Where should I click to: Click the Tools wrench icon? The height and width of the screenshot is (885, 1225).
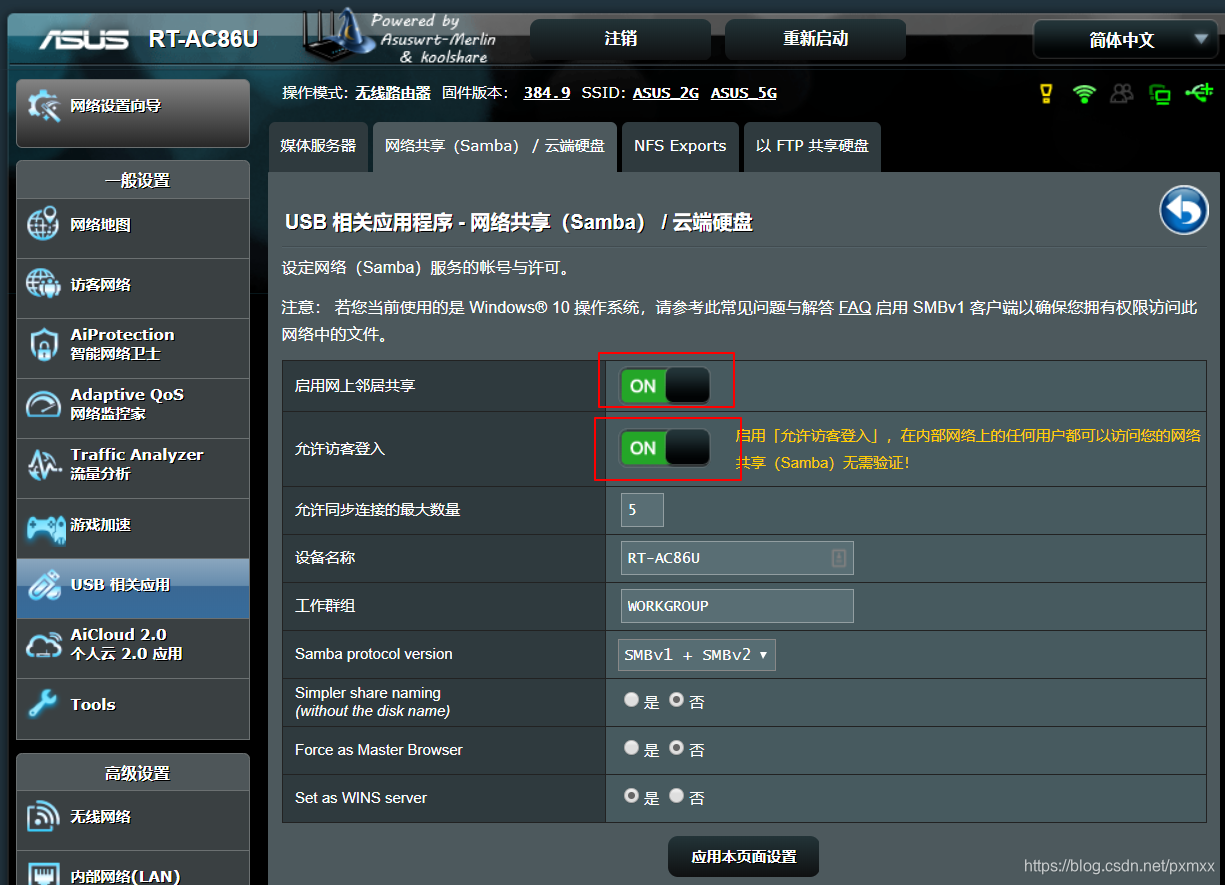(x=42, y=705)
